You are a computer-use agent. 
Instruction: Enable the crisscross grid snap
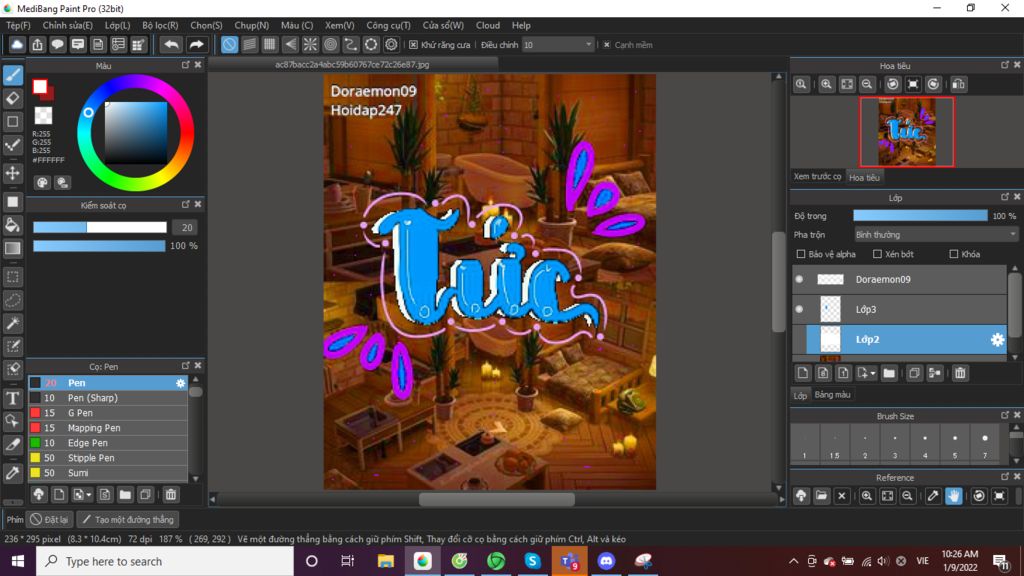[x=270, y=44]
